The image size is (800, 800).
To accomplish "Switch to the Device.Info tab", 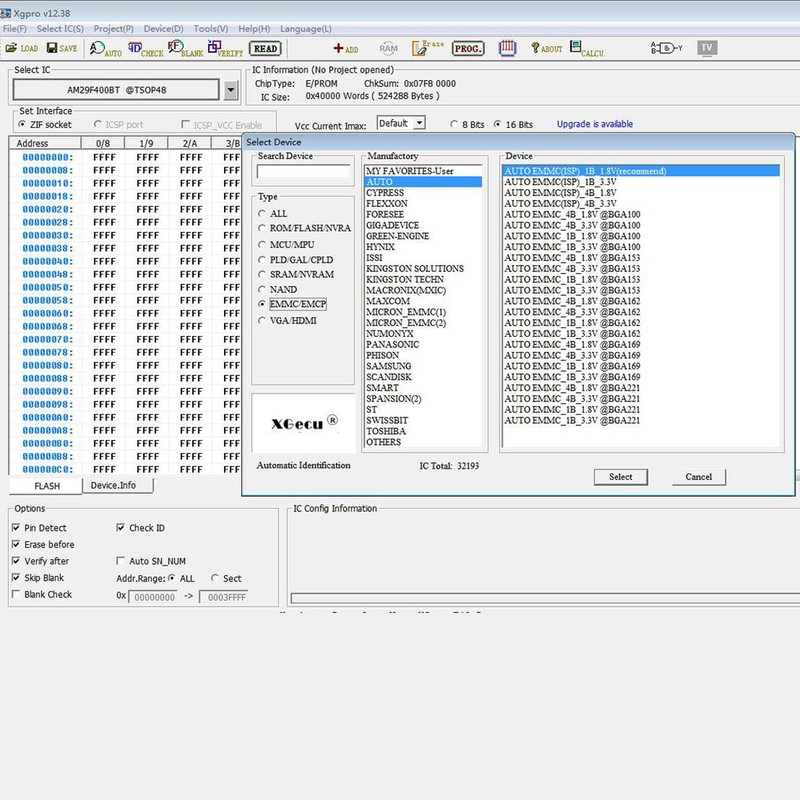I will pyautogui.click(x=117, y=485).
